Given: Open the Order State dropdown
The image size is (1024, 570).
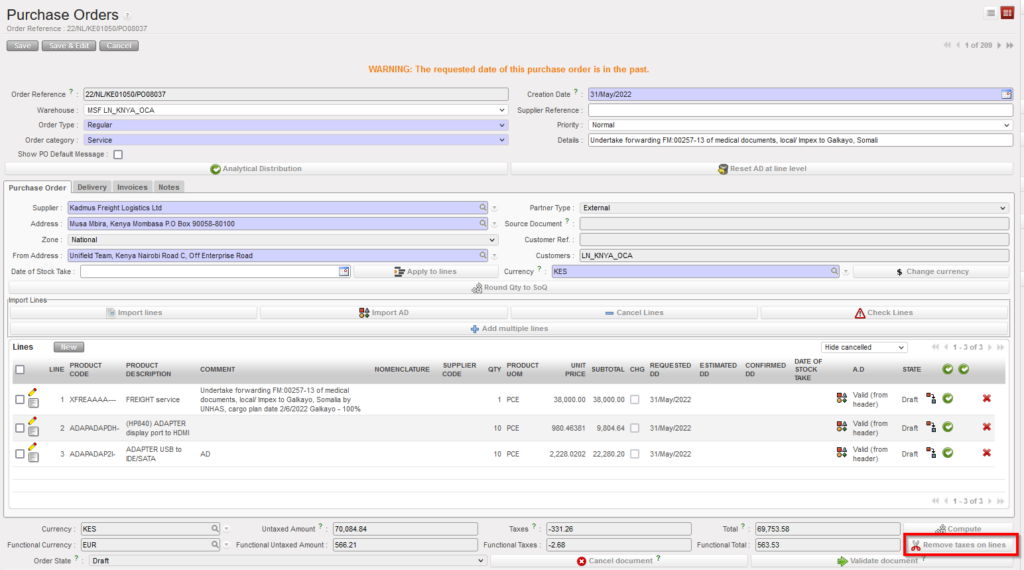Looking at the screenshot, I should [x=288, y=561].
